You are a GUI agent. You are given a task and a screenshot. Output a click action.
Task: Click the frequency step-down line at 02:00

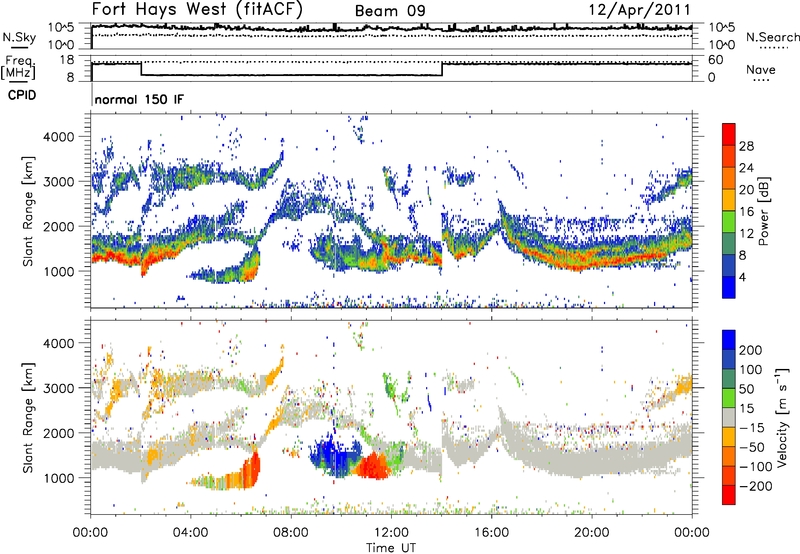(141, 69)
